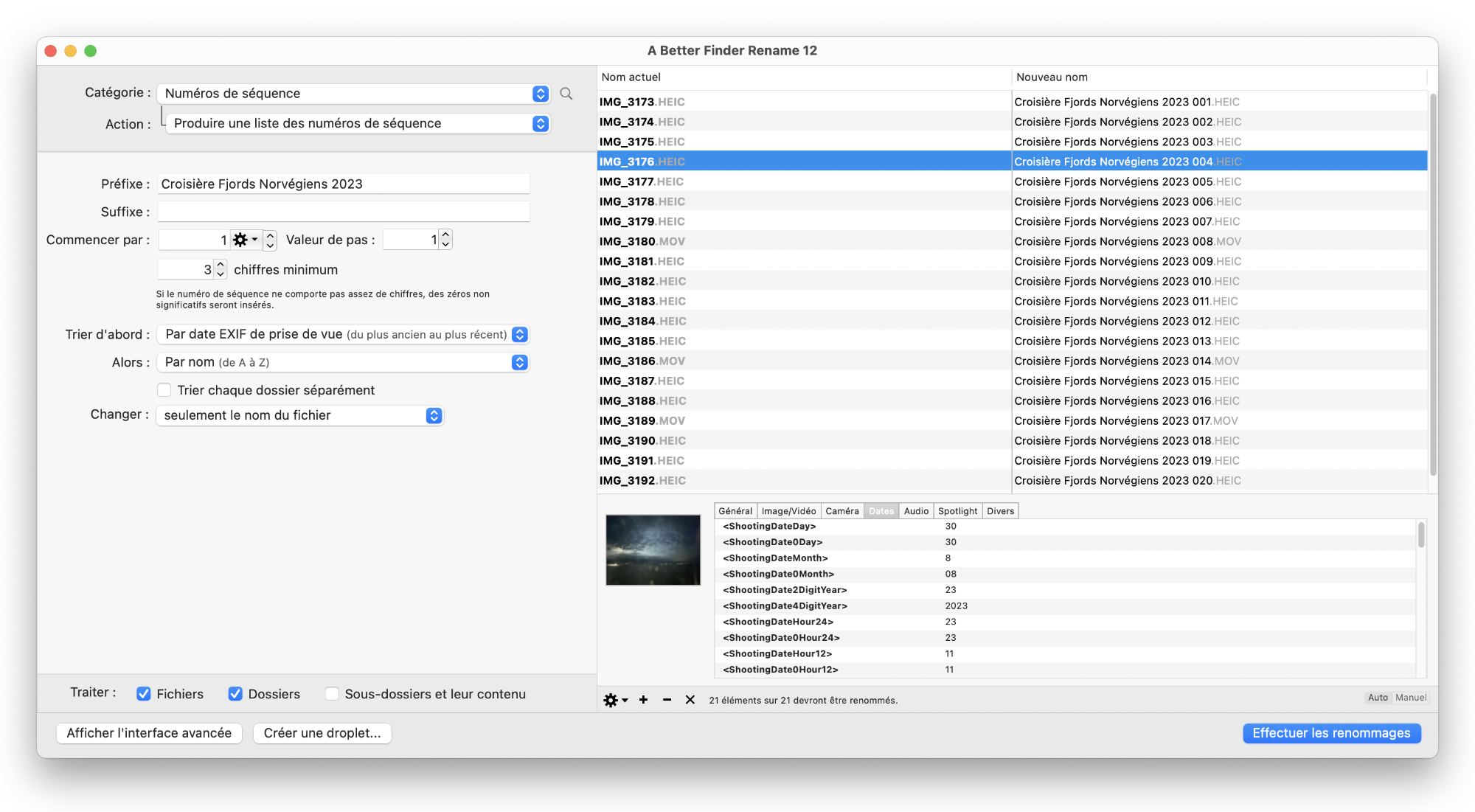The image size is (1475, 812).
Task: Open the Action dropdown
Action: click(358, 123)
